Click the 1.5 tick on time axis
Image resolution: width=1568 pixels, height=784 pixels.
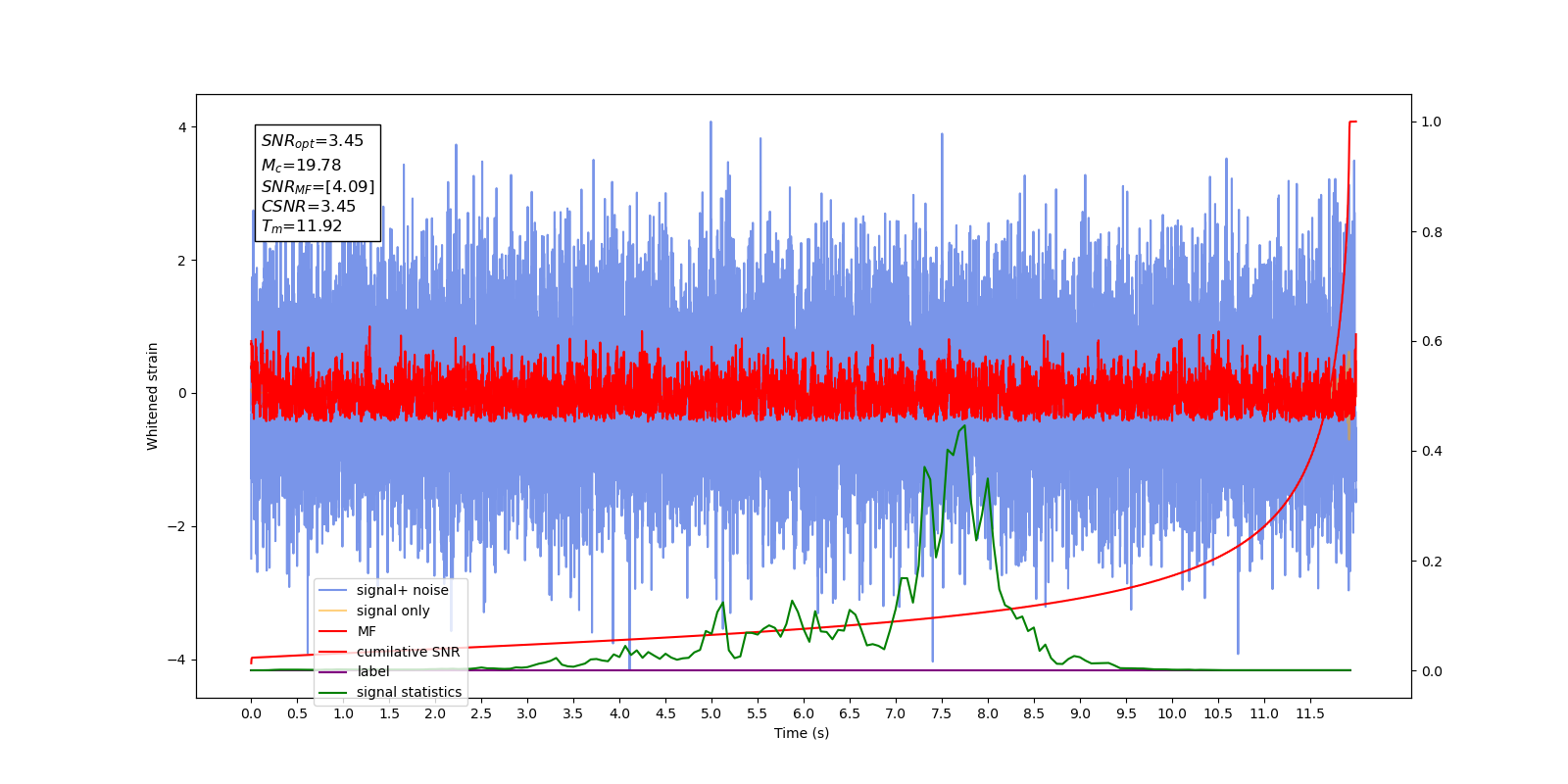(389, 713)
